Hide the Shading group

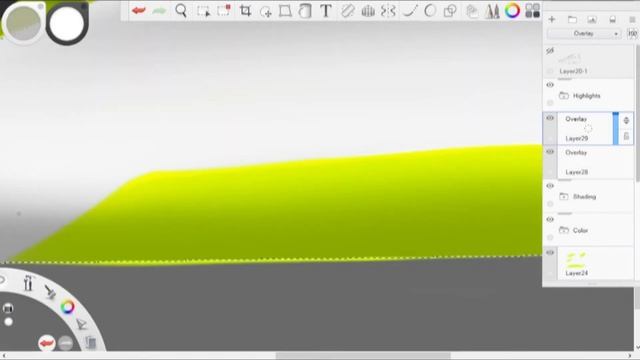[x=550, y=186]
